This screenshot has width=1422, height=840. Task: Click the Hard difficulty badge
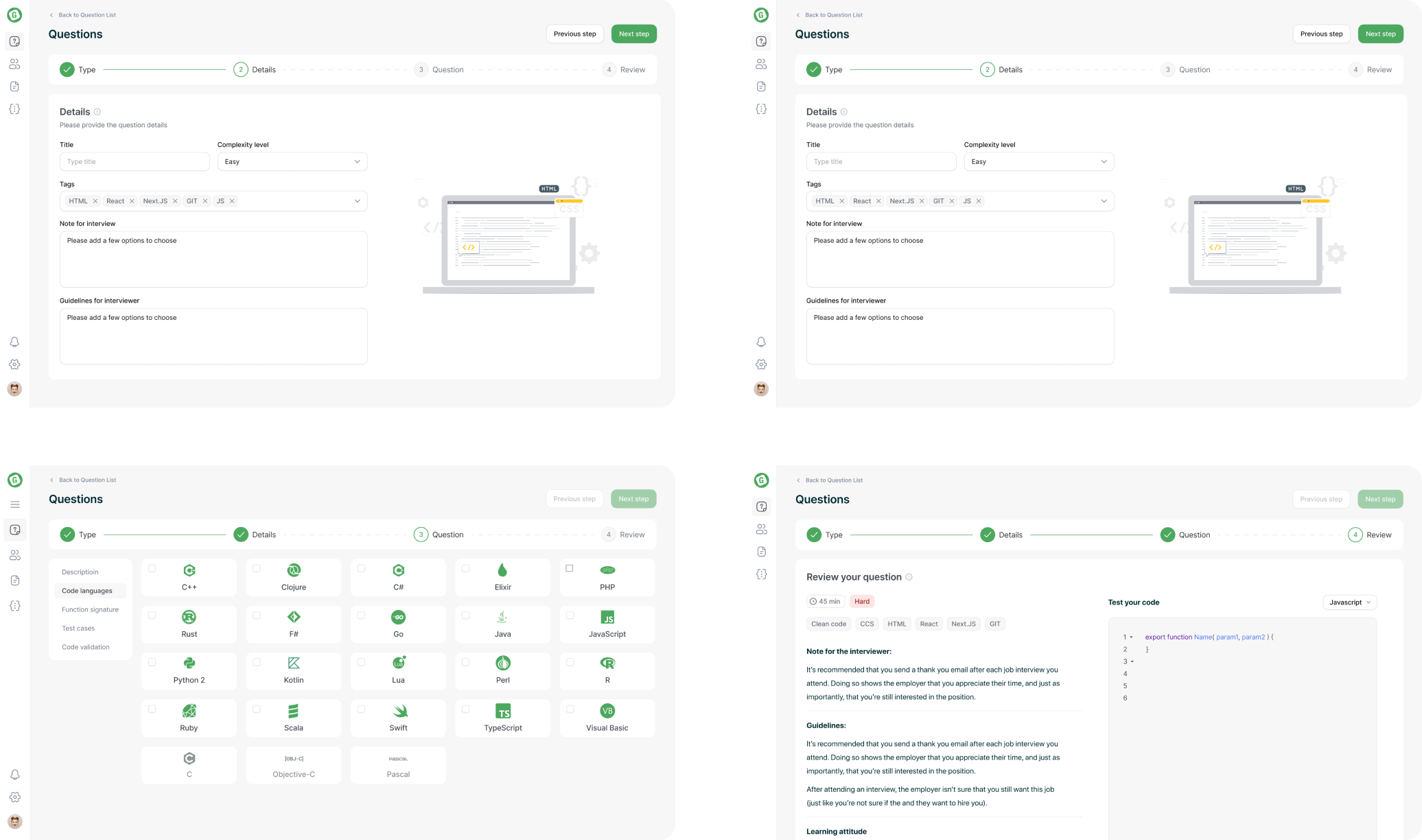(x=862, y=601)
